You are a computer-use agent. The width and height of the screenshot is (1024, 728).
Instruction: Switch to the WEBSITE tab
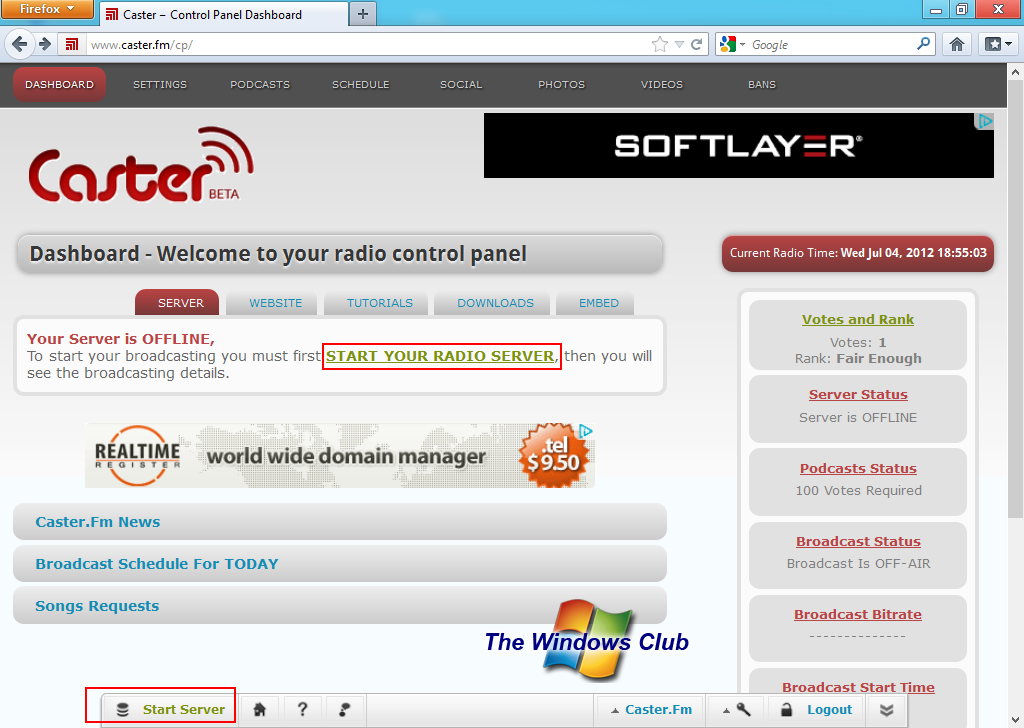tap(272, 303)
